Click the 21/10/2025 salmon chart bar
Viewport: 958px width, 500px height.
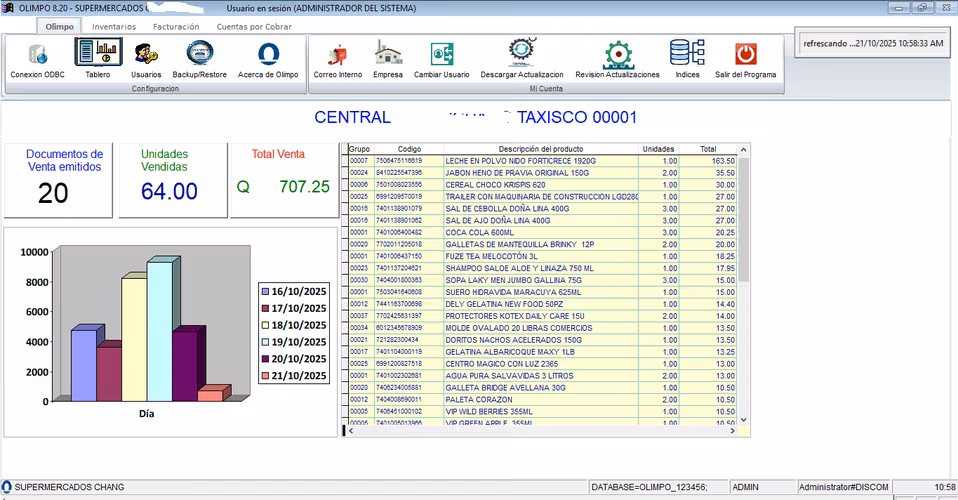(211, 395)
